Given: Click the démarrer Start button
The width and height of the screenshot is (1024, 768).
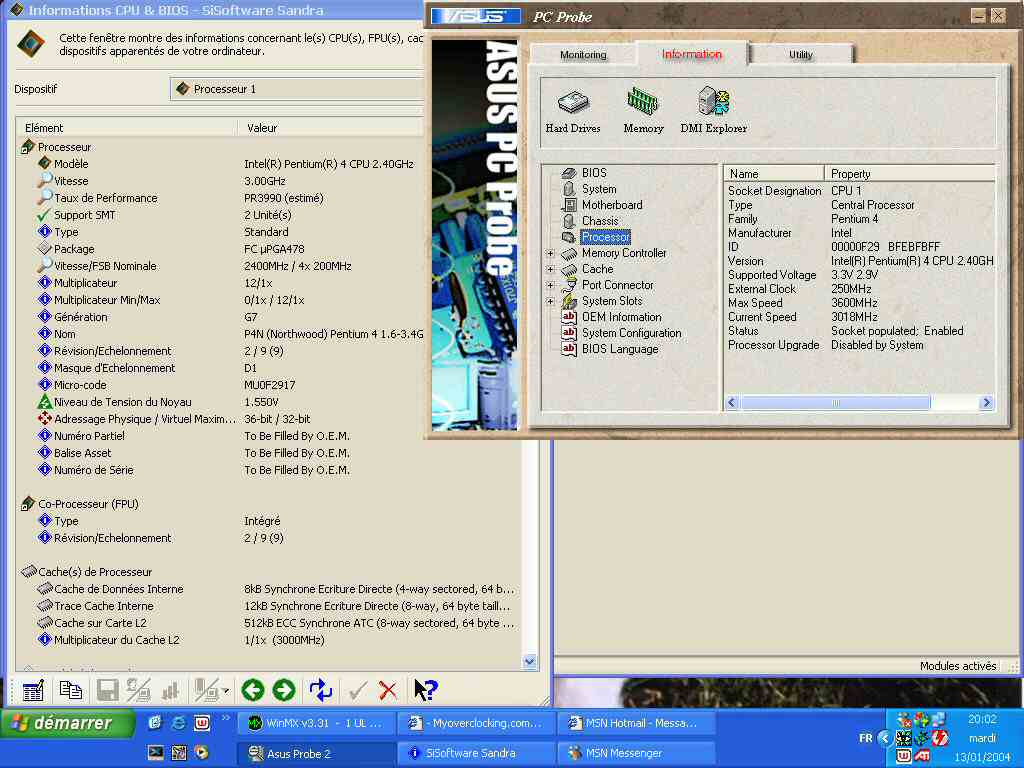Looking at the screenshot, I should 59,723.
